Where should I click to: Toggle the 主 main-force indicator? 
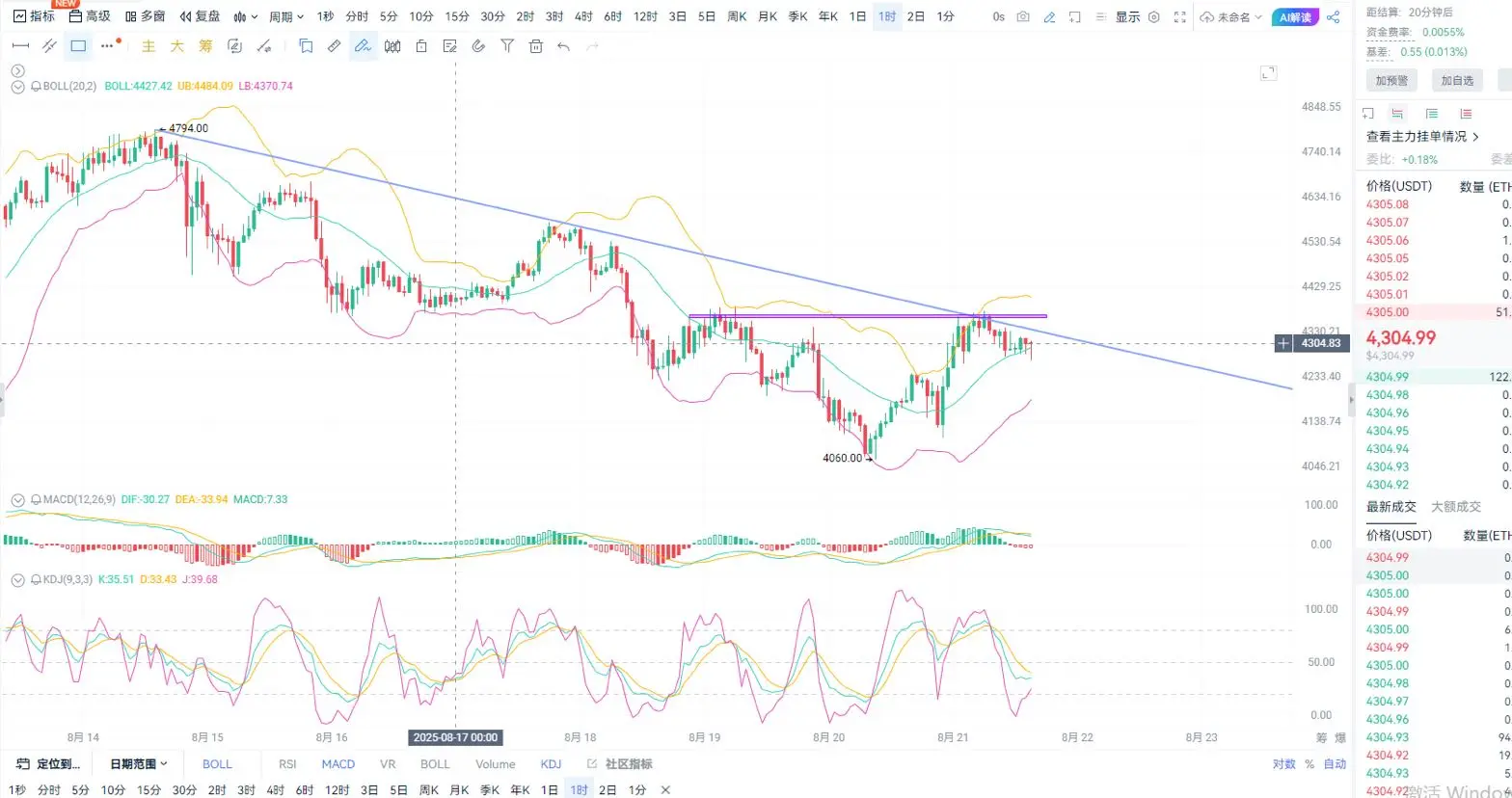148,45
